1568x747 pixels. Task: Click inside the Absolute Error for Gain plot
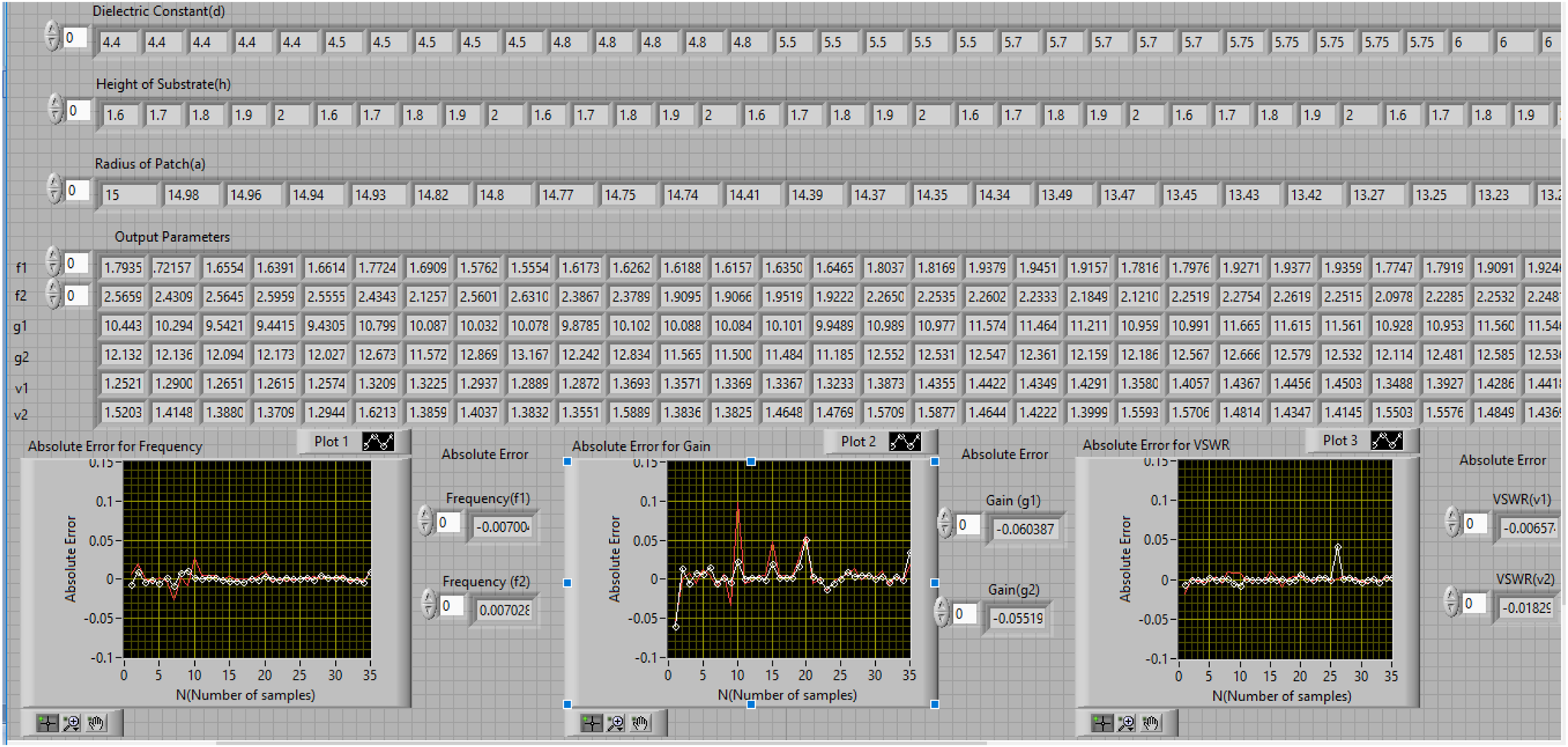(x=789, y=559)
